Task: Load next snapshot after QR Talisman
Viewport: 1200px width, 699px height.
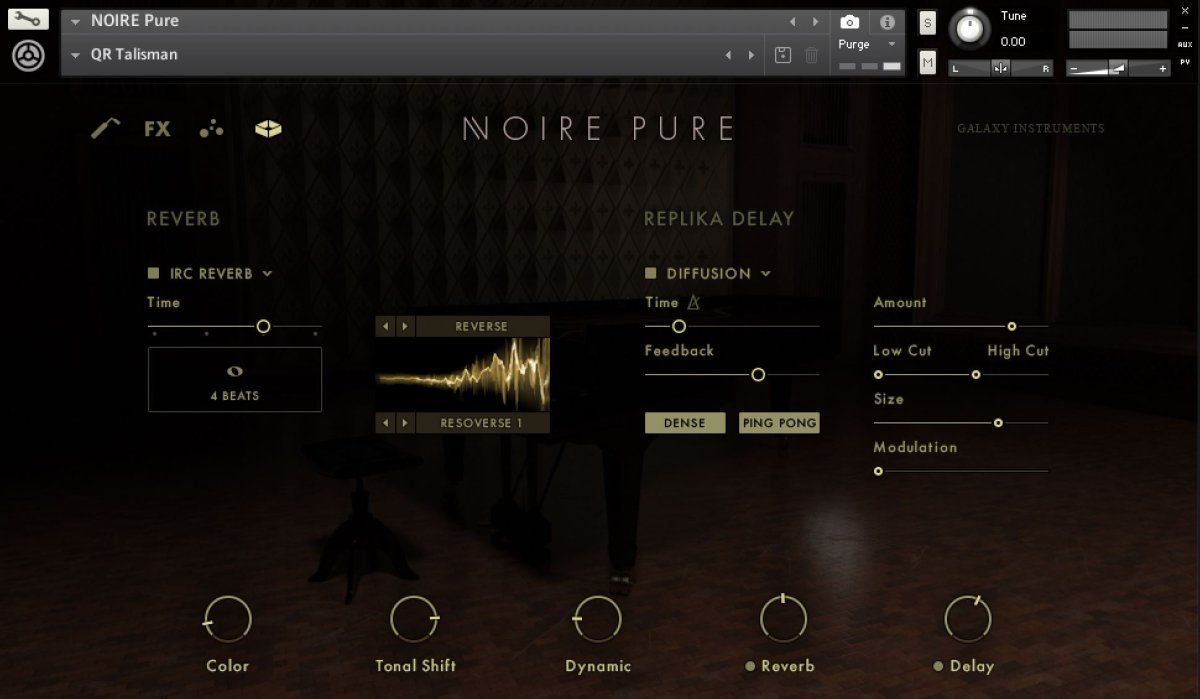Action: pyautogui.click(x=751, y=55)
